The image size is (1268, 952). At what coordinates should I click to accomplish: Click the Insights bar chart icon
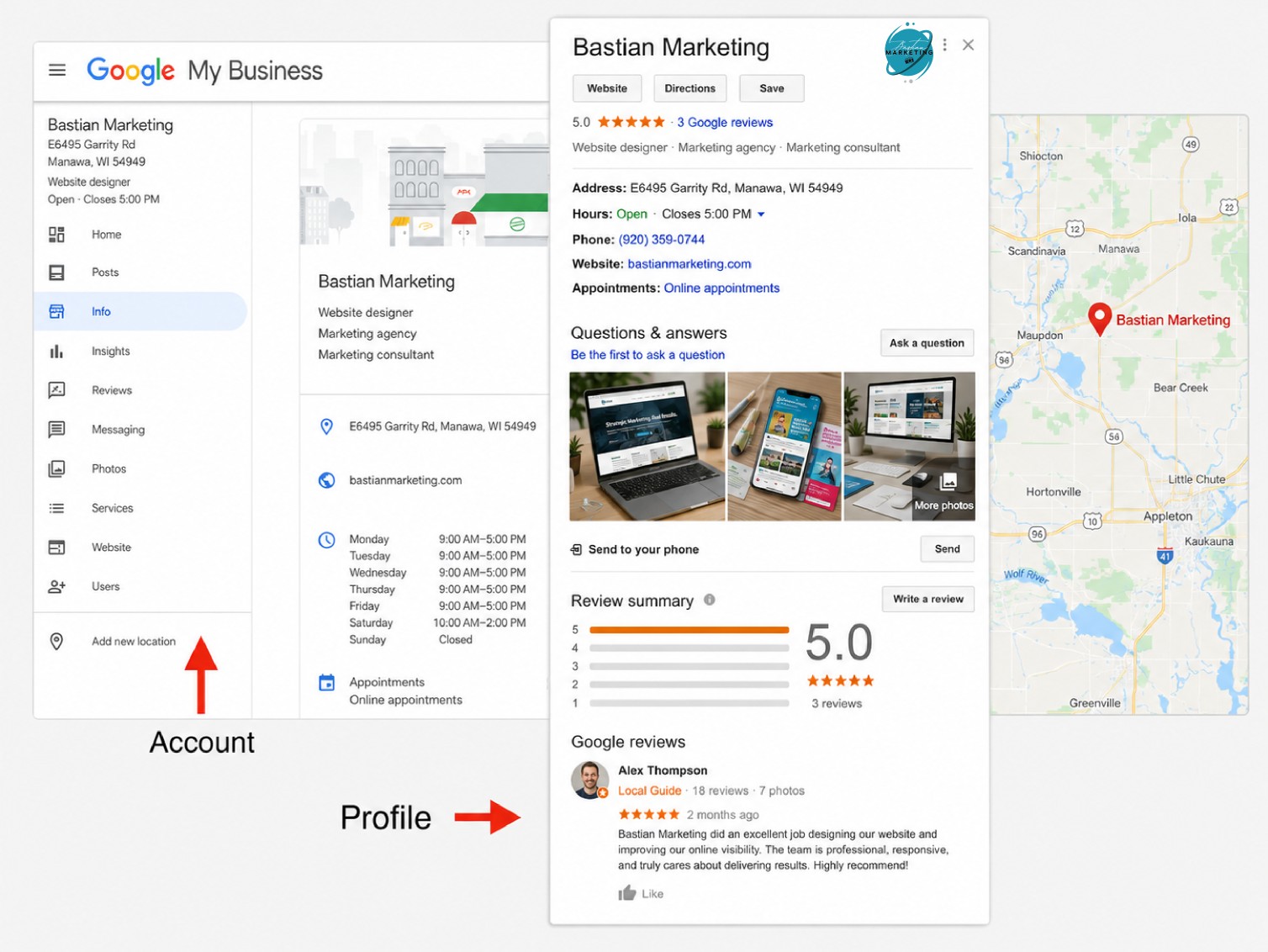pyautogui.click(x=56, y=351)
